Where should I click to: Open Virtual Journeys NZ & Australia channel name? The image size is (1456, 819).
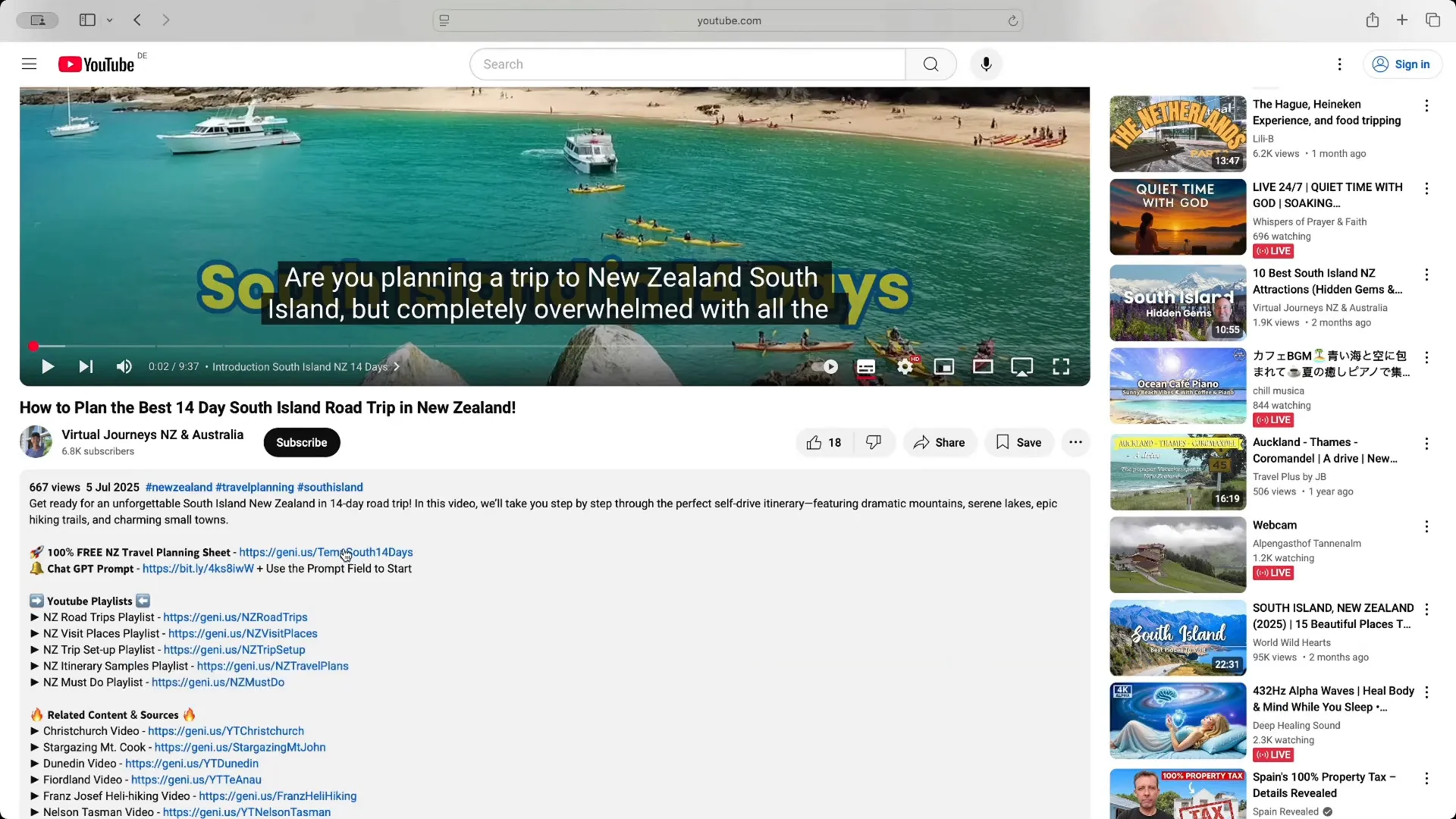point(152,435)
